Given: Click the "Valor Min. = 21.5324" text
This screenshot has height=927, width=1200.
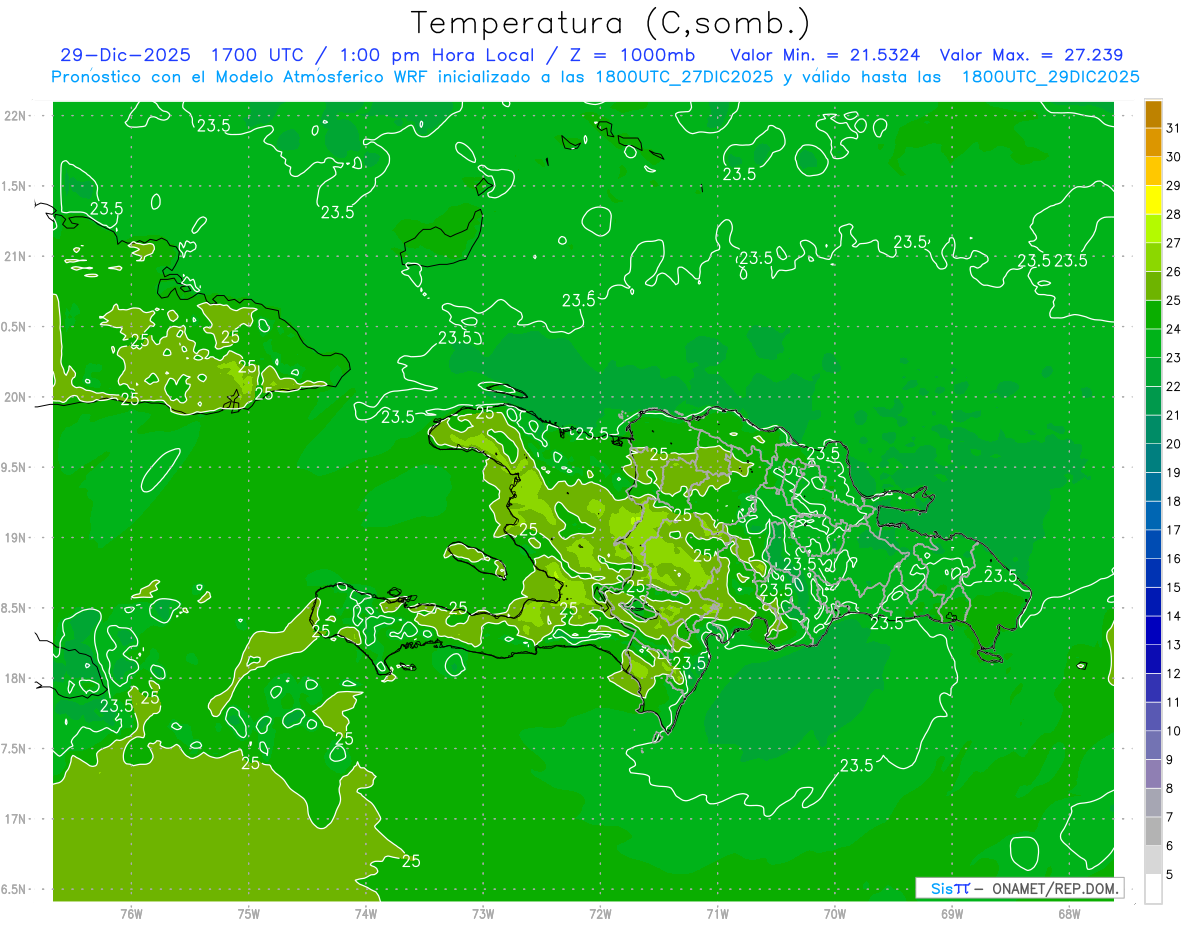Looking at the screenshot, I should click(x=827, y=55).
